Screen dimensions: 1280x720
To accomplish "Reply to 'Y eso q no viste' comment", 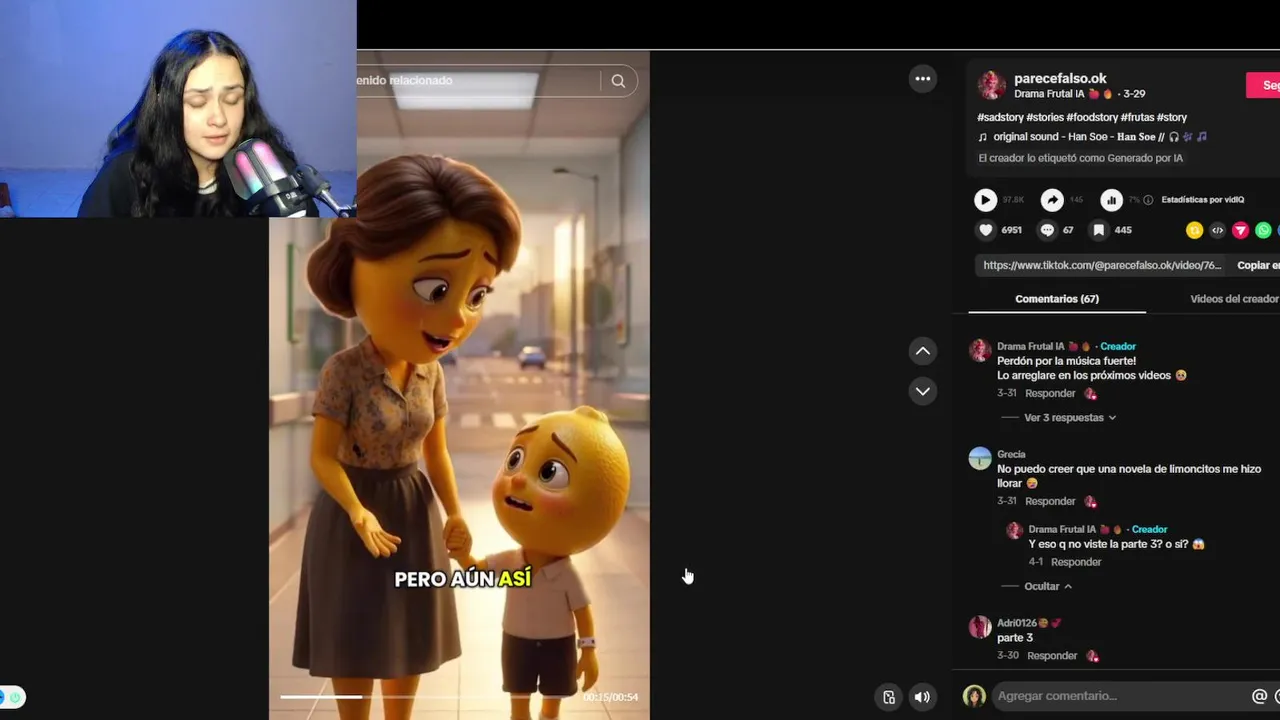I will (1076, 562).
